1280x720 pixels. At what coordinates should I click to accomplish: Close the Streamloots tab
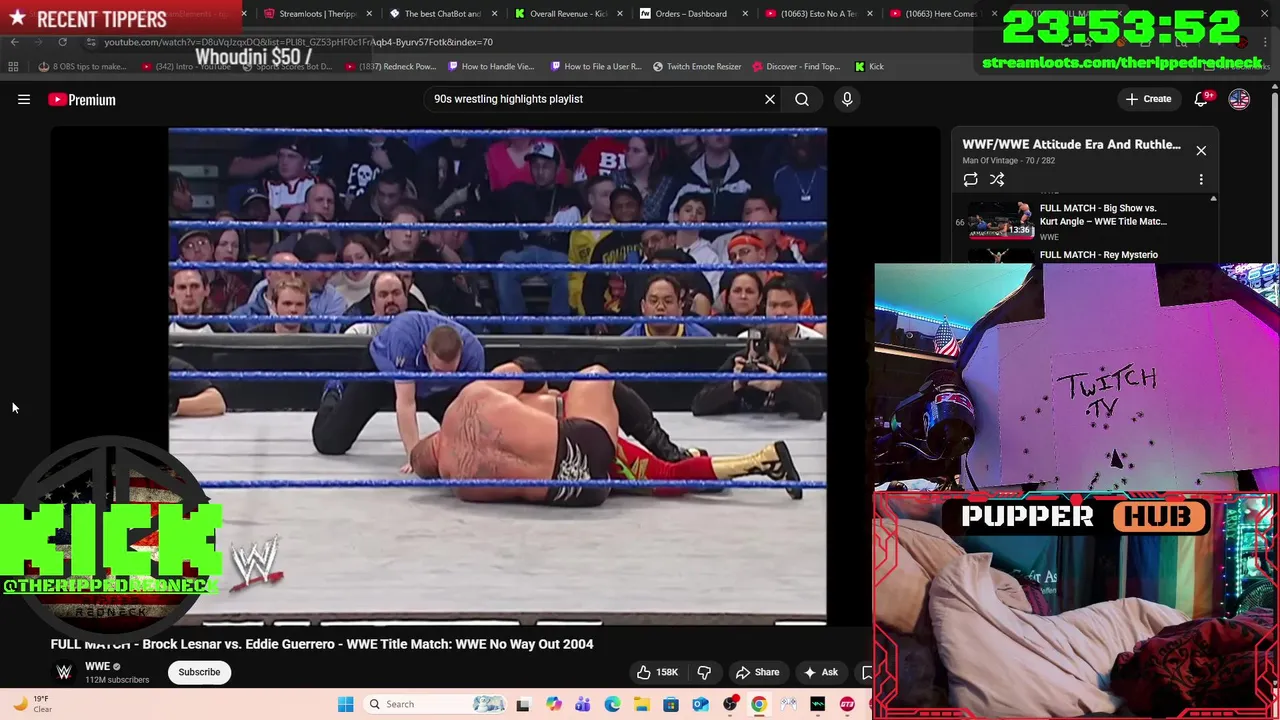tap(370, 14)
